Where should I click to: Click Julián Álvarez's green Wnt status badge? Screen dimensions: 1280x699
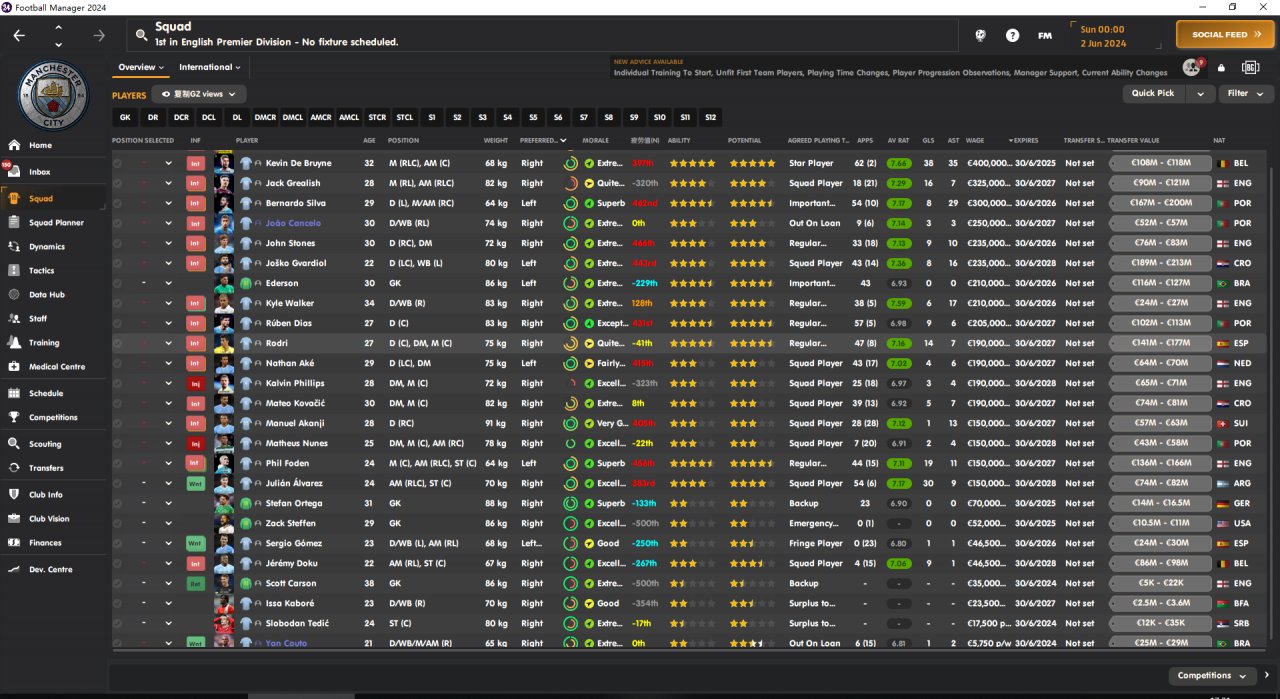(196, 483)
